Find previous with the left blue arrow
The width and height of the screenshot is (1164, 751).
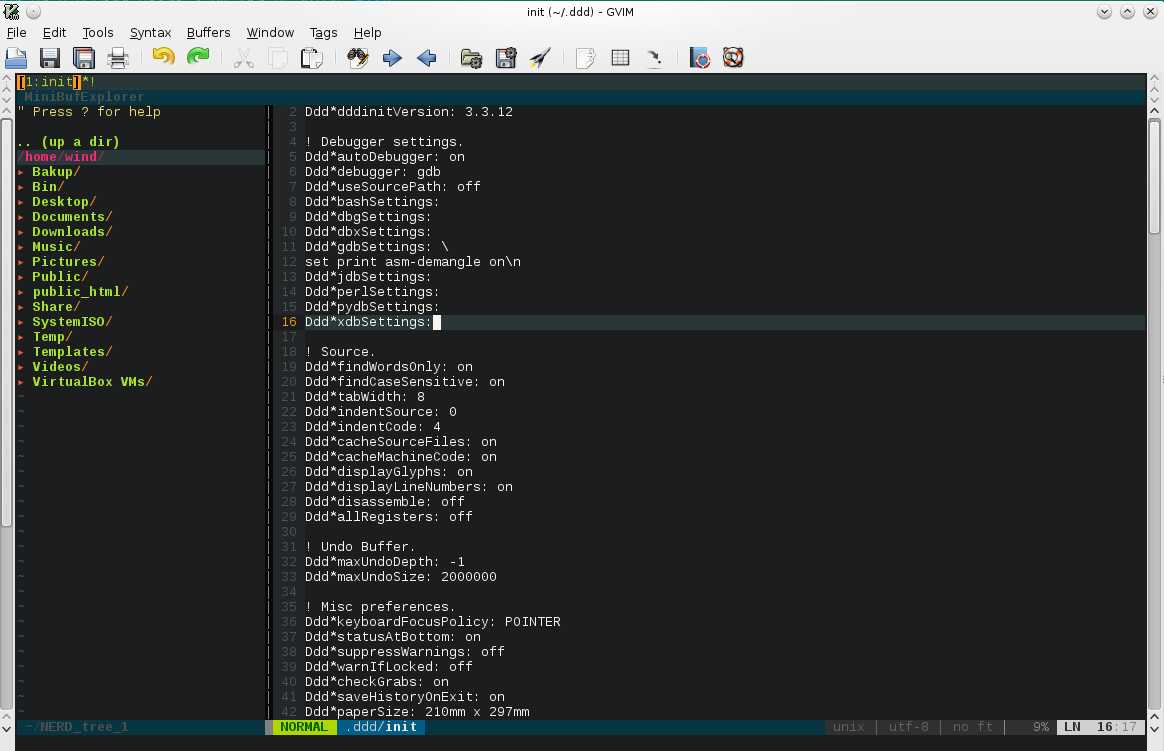(x=427, y=58)
